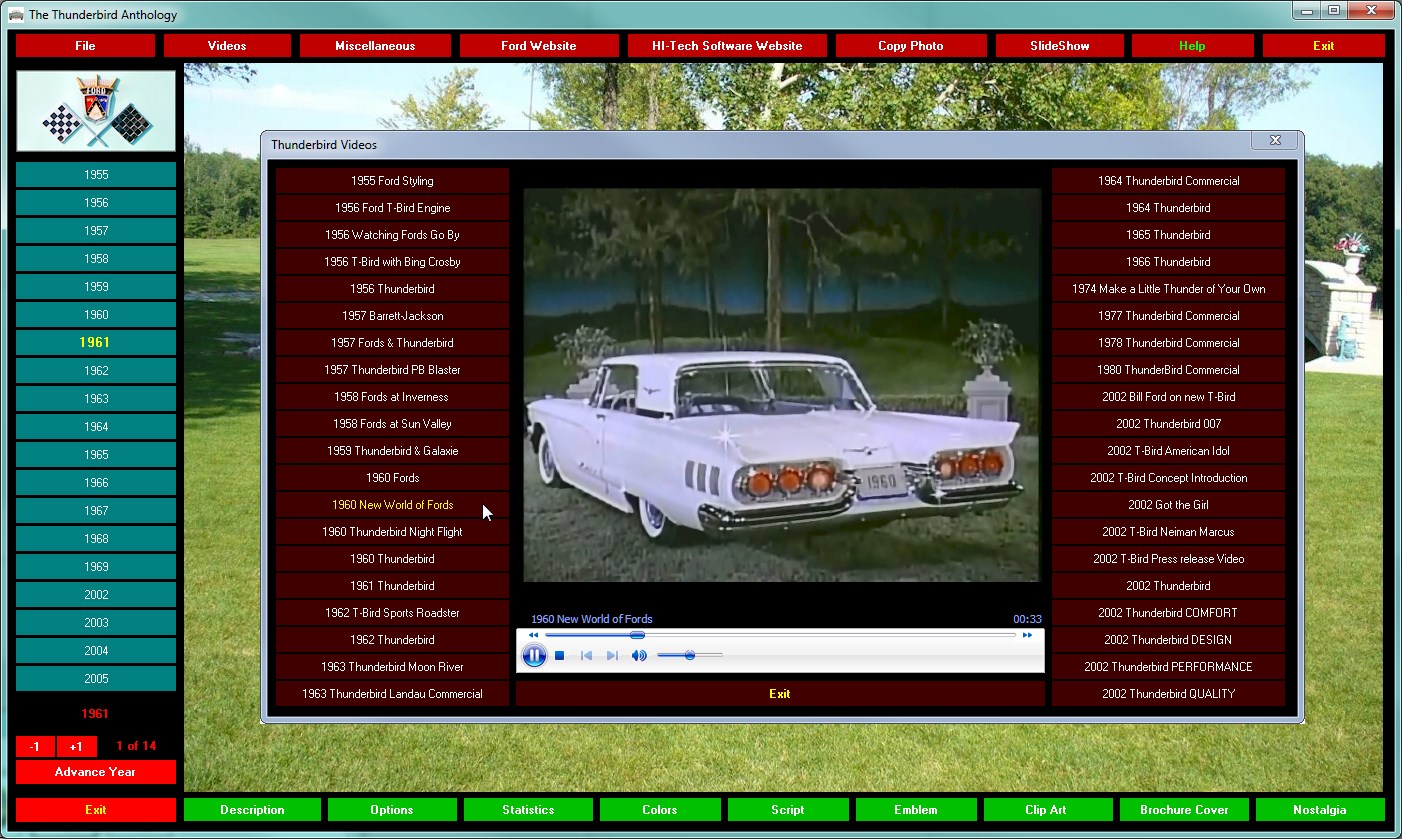1402x839 pixels.
Task: Mute the video player sound
Action: [x=639, y=656]
